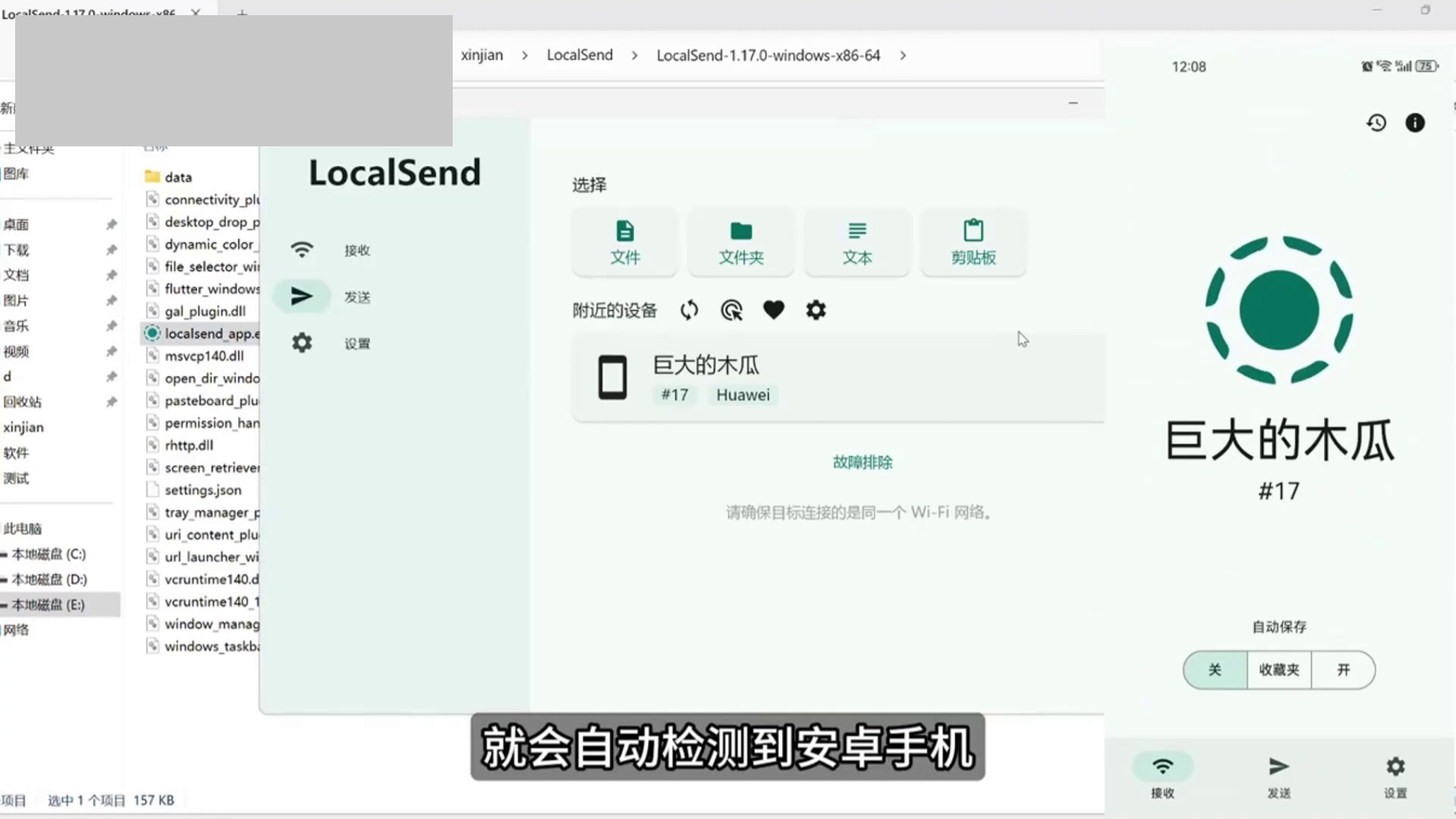
Task: Open 下载 in Explorer quick access
Action: click(16, 250)
